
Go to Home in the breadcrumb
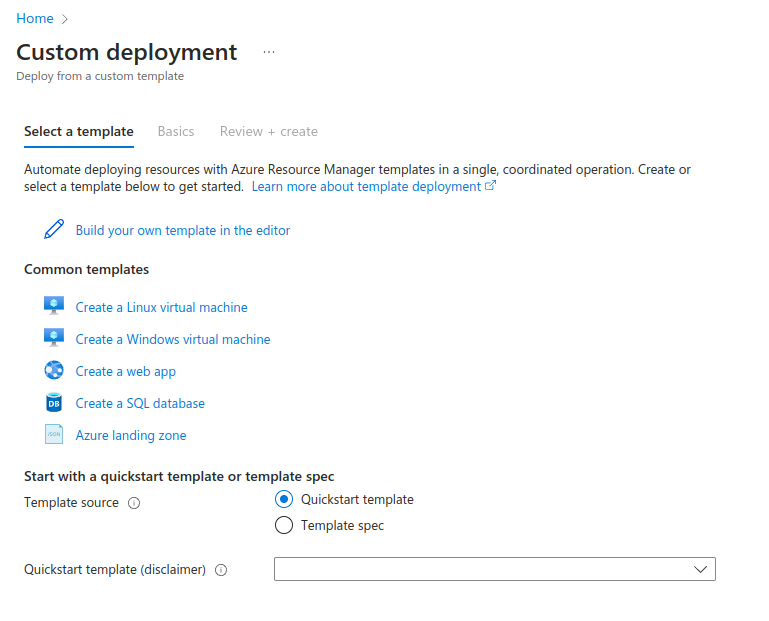coord(35,19)
